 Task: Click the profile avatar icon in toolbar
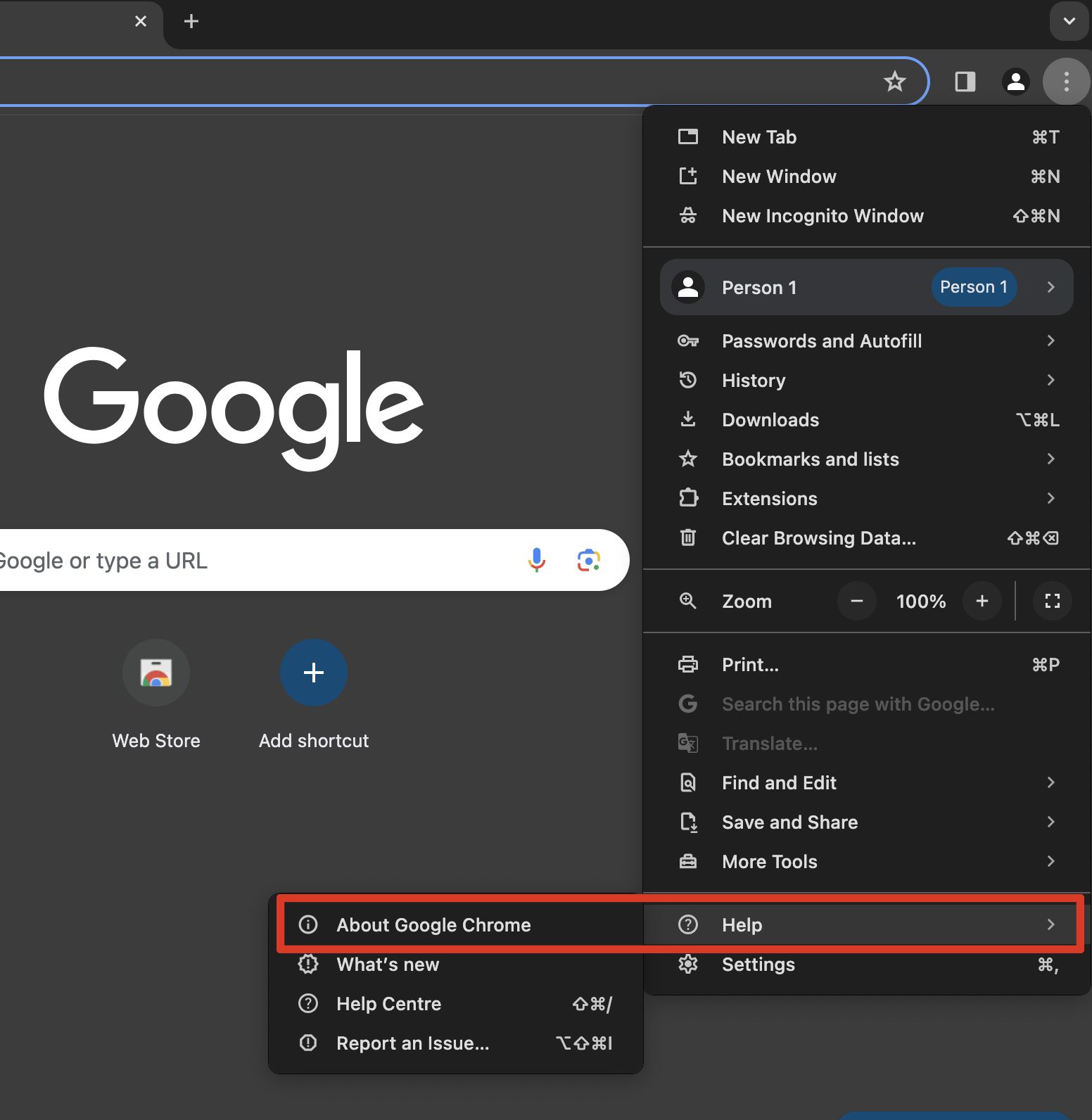point(1015,82)
